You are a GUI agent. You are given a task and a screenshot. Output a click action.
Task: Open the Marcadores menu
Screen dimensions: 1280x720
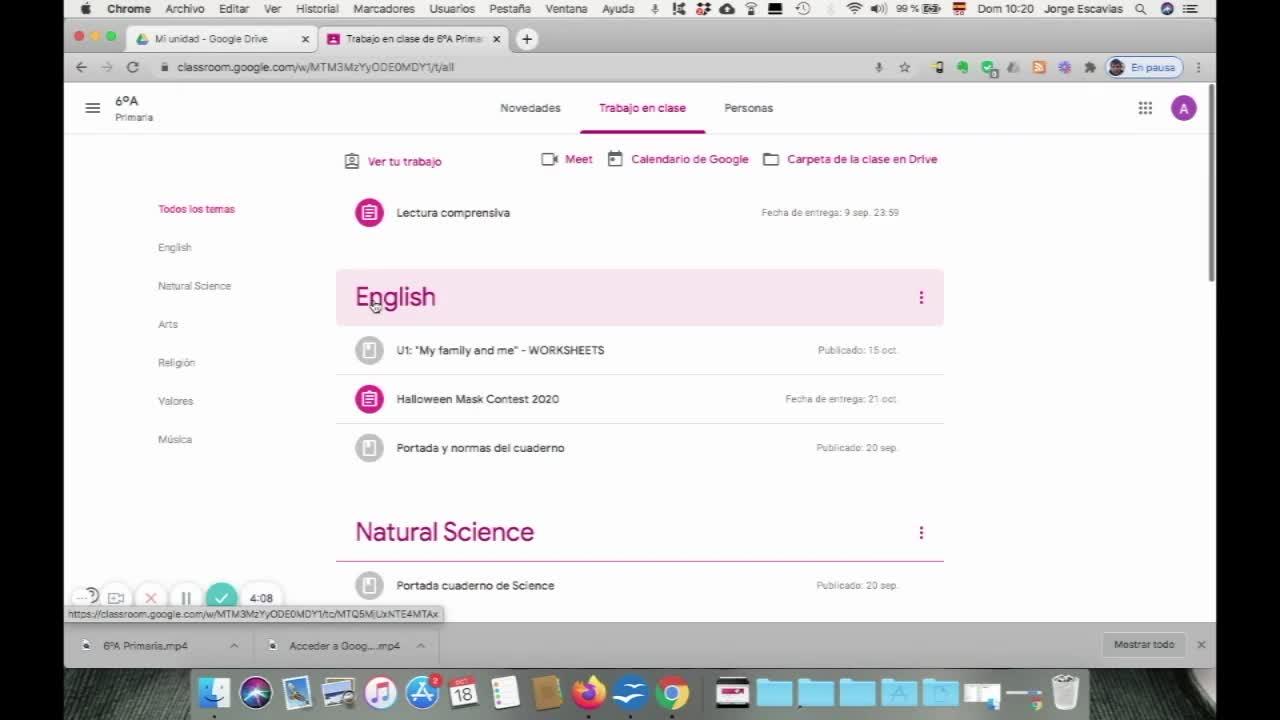coord(384,9)
